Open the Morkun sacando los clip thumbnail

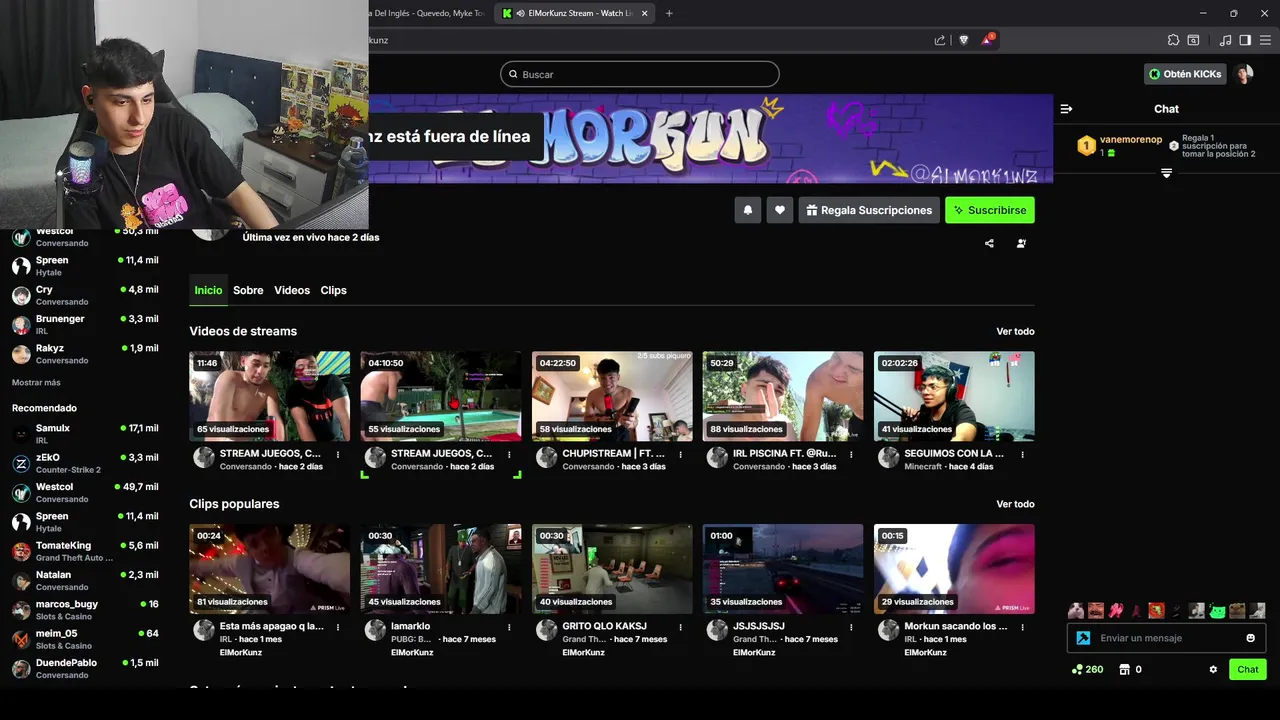954,569
